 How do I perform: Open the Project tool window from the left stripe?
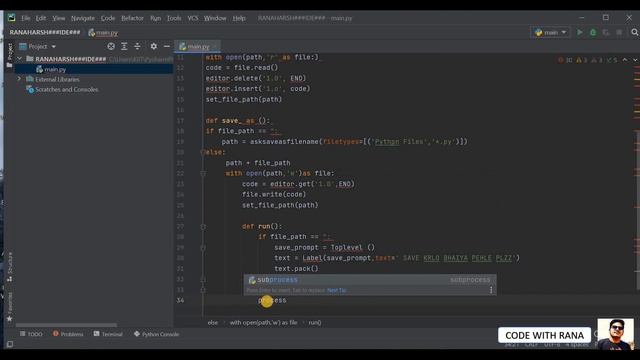click(10, 55)
